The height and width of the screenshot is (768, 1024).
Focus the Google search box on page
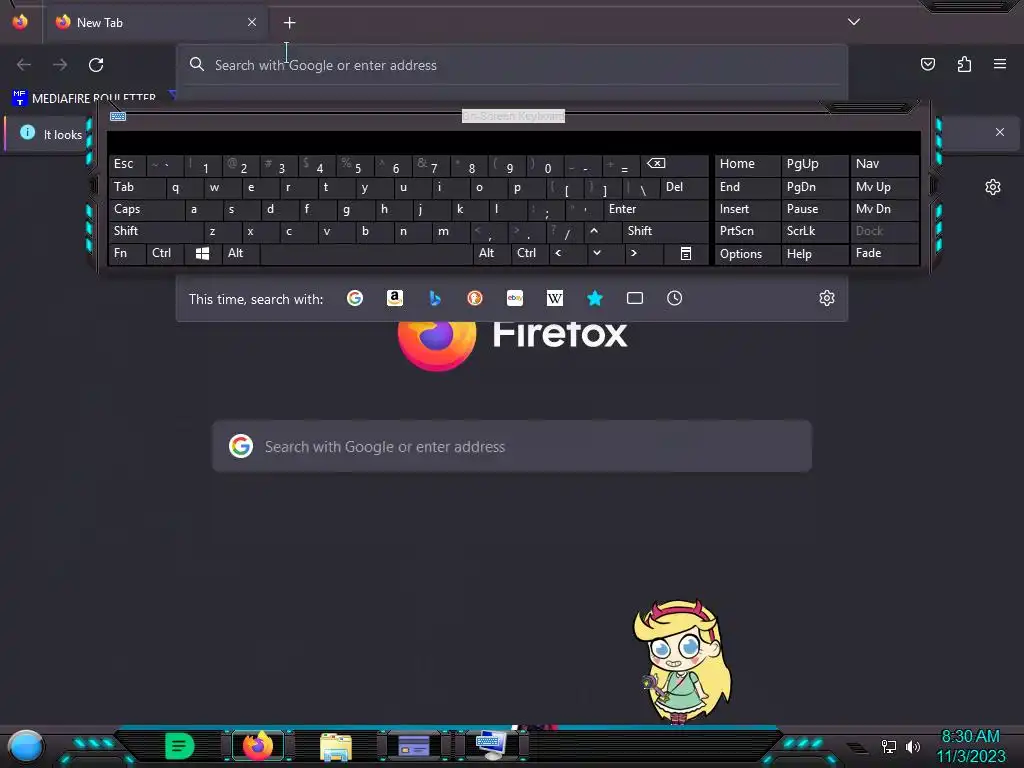point(512,447)
